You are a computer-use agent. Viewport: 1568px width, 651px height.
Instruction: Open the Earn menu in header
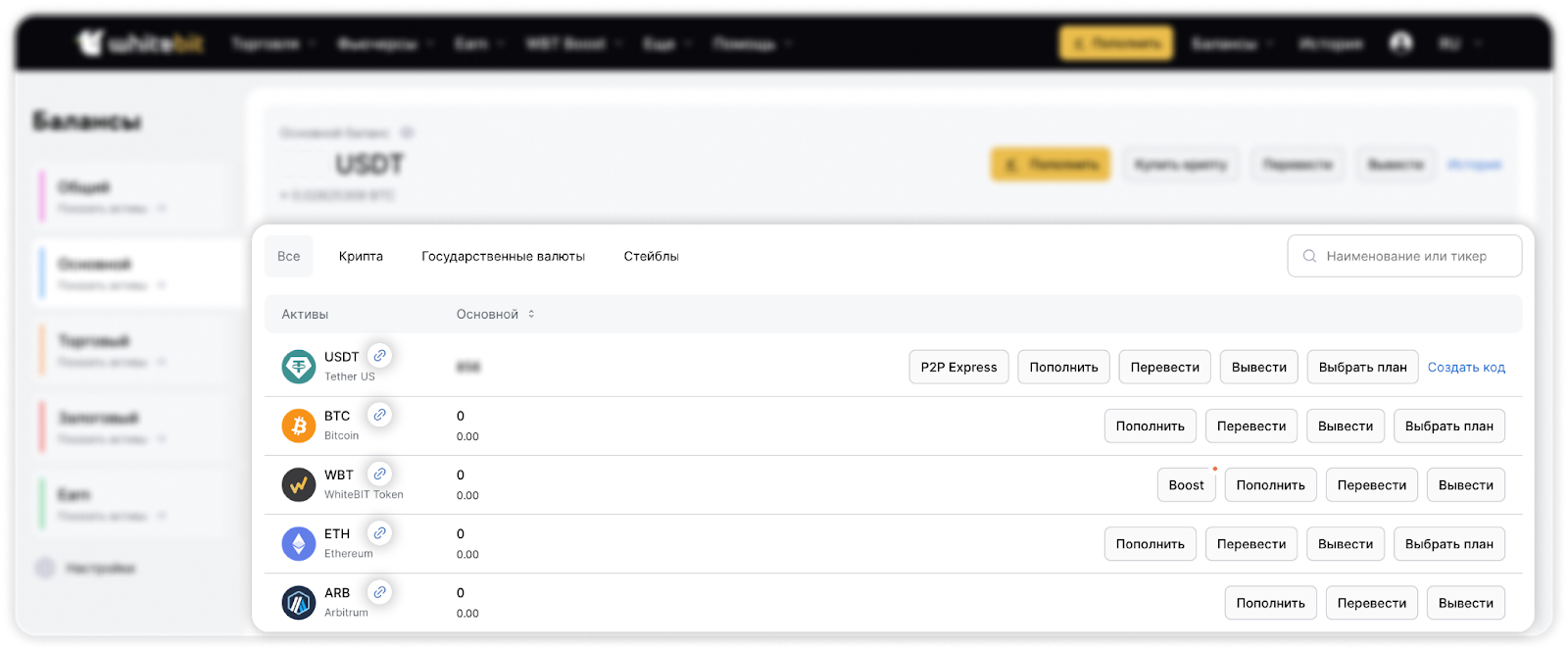(479, 43)
